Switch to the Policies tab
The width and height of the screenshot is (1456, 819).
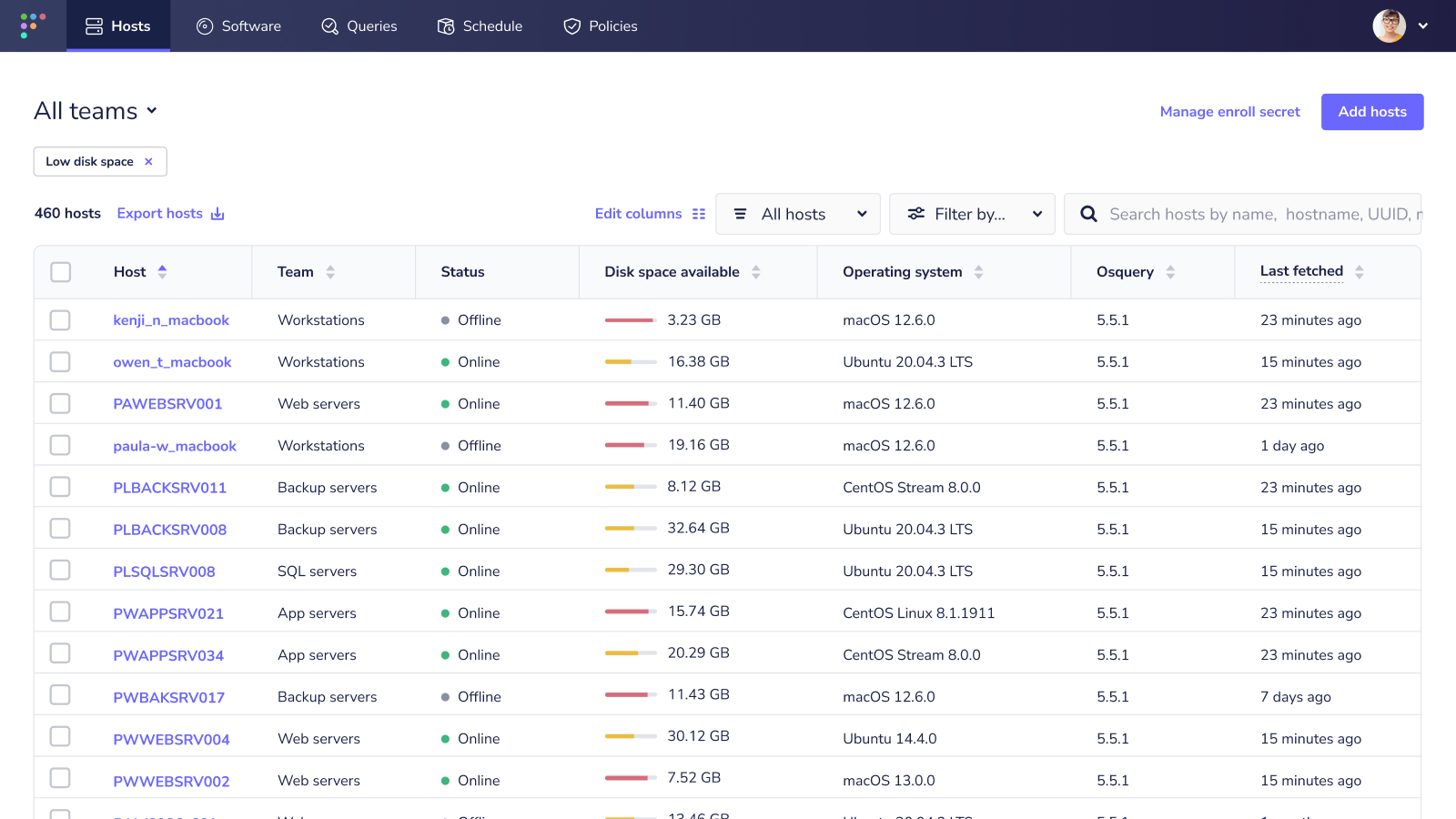[x=601, y=26]
